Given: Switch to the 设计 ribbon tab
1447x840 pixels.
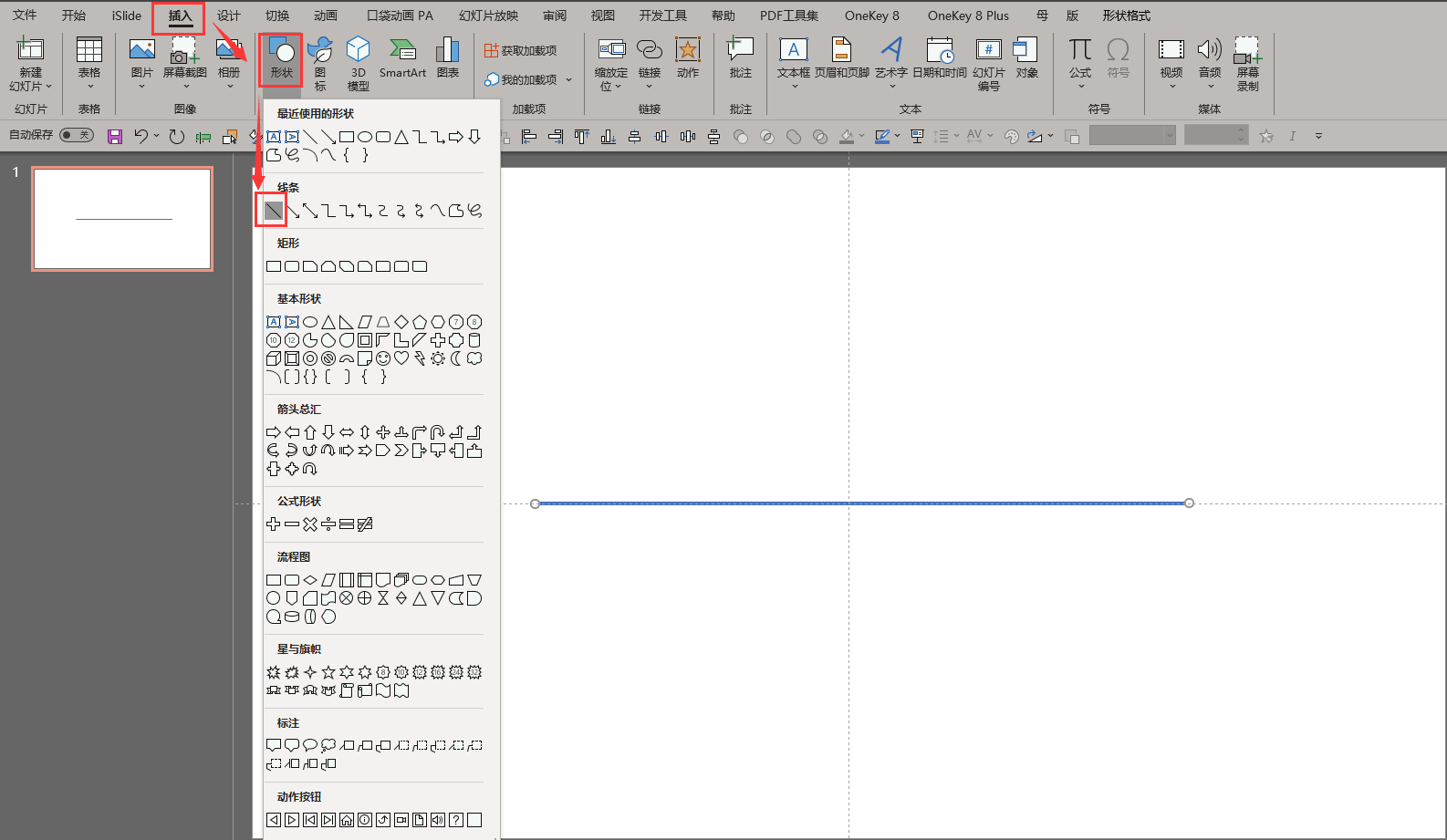Looking at the screenshot, I should (x=228, y=16).
